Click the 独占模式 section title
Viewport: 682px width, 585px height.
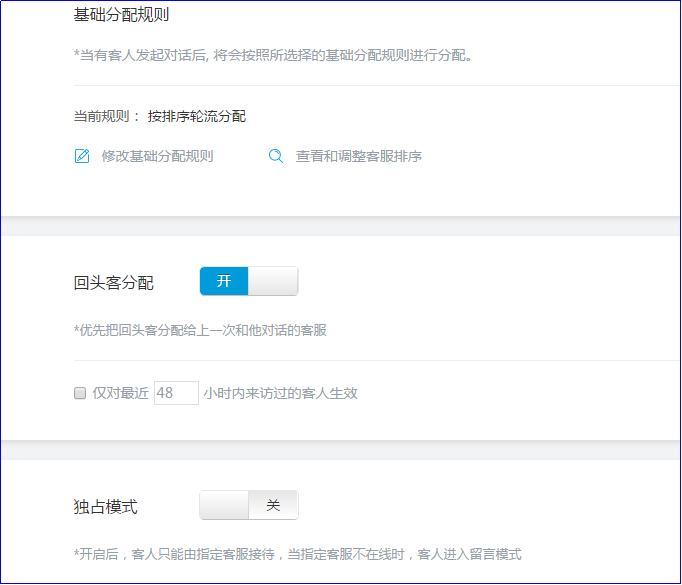pyautogui.click(x=105, y=507)
